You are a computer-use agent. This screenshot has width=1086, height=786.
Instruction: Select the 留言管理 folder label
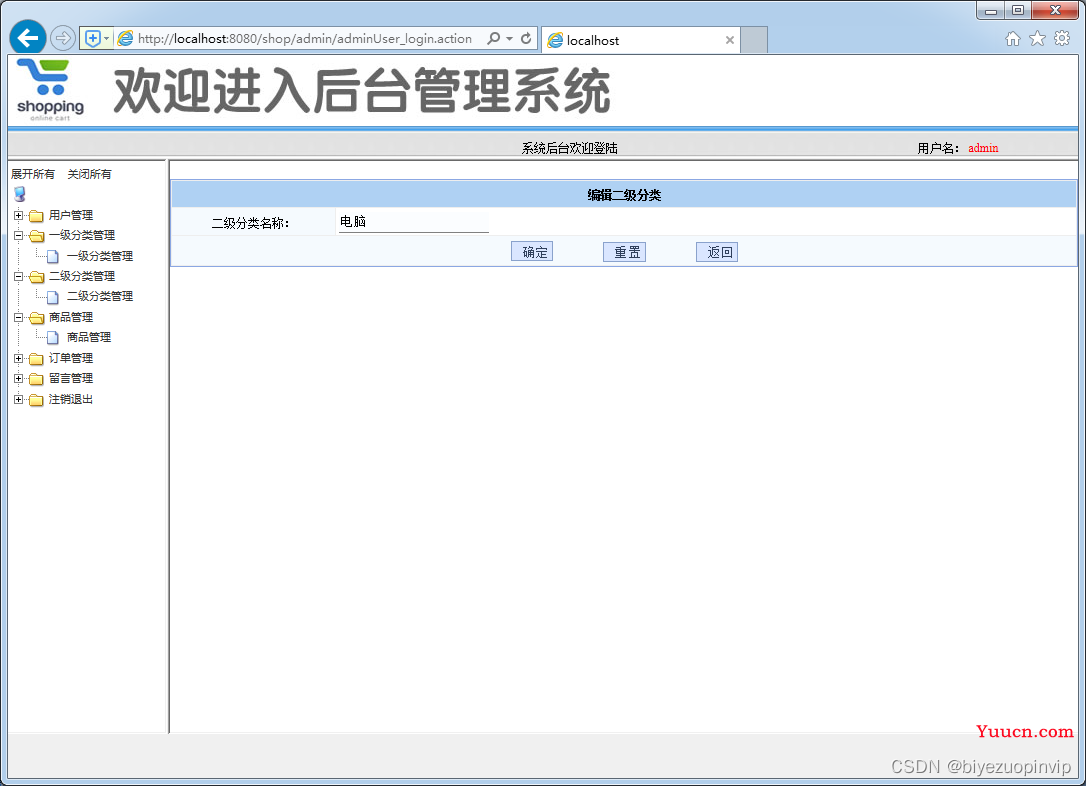point(71,378)
